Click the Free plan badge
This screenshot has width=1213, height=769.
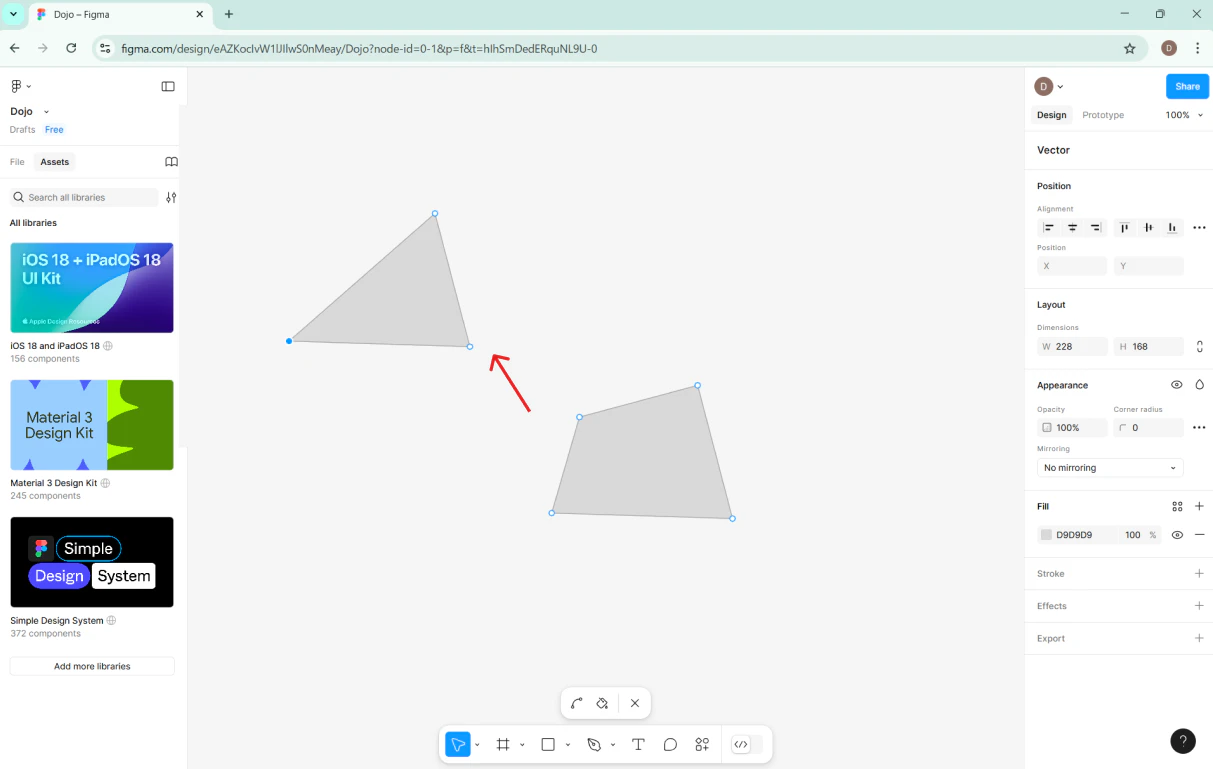[54, 130]
